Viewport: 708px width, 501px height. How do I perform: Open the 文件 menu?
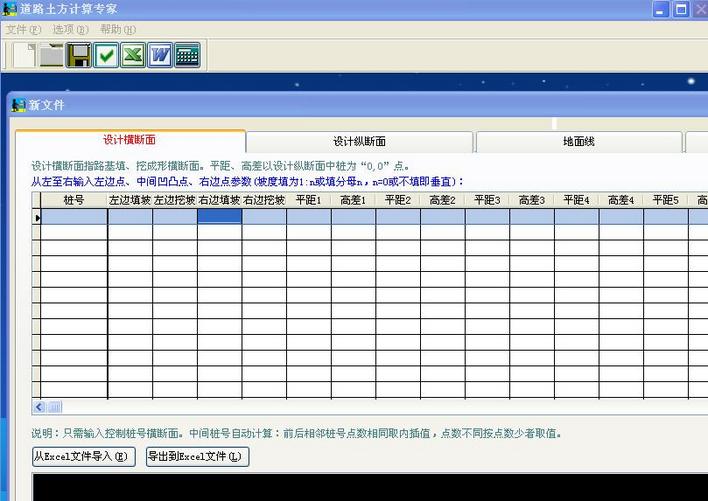[x=23, y=30]
